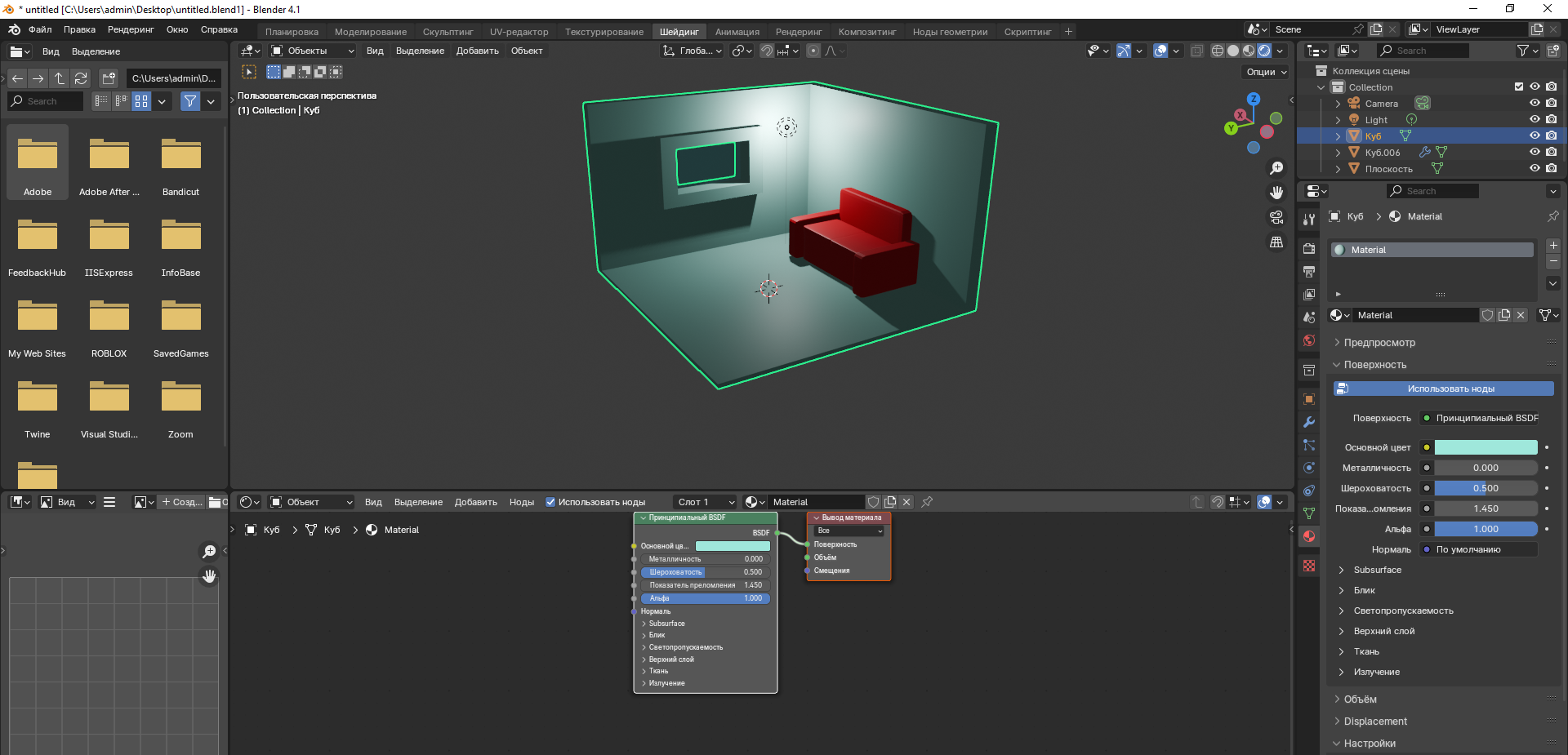
Task: Click the zoom magnifier icon in 3D viewport
Action: click(1276, 168)
